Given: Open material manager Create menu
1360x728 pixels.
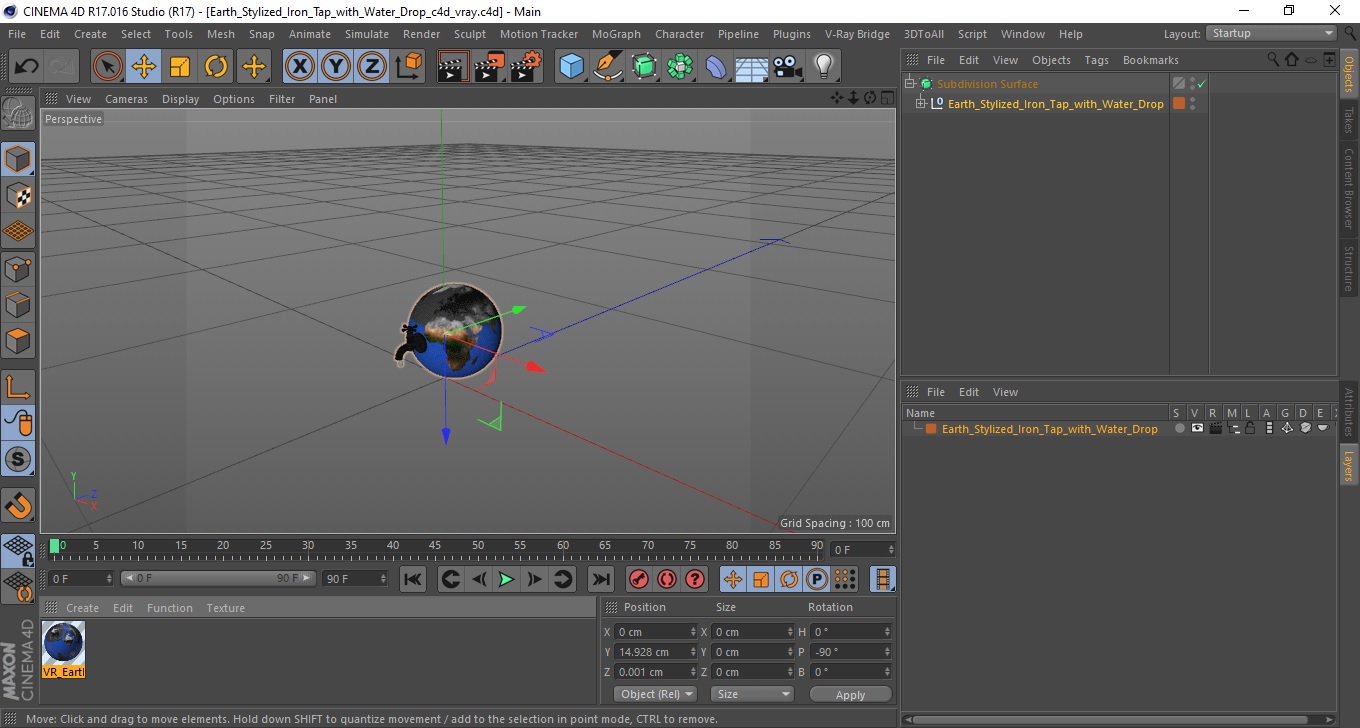Looking at the screenshot, I should (x=83, y=608).
